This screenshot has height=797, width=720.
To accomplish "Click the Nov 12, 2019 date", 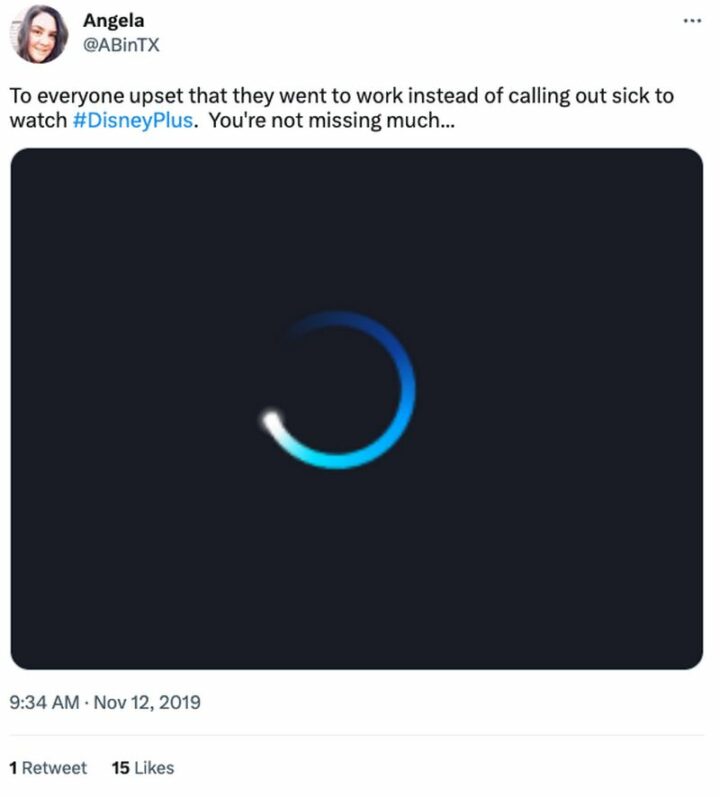I will (x=147, y=702).
